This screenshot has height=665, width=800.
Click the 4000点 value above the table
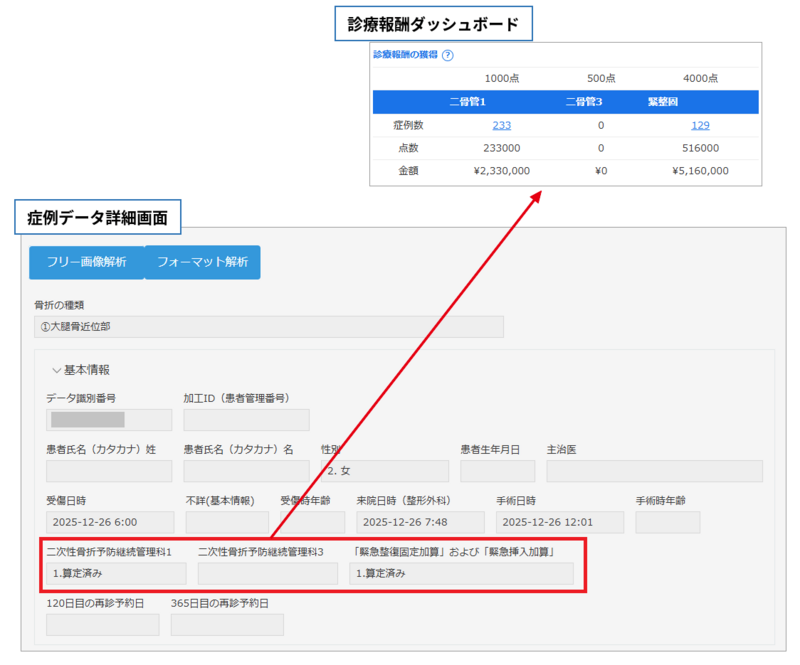[700, 78]
